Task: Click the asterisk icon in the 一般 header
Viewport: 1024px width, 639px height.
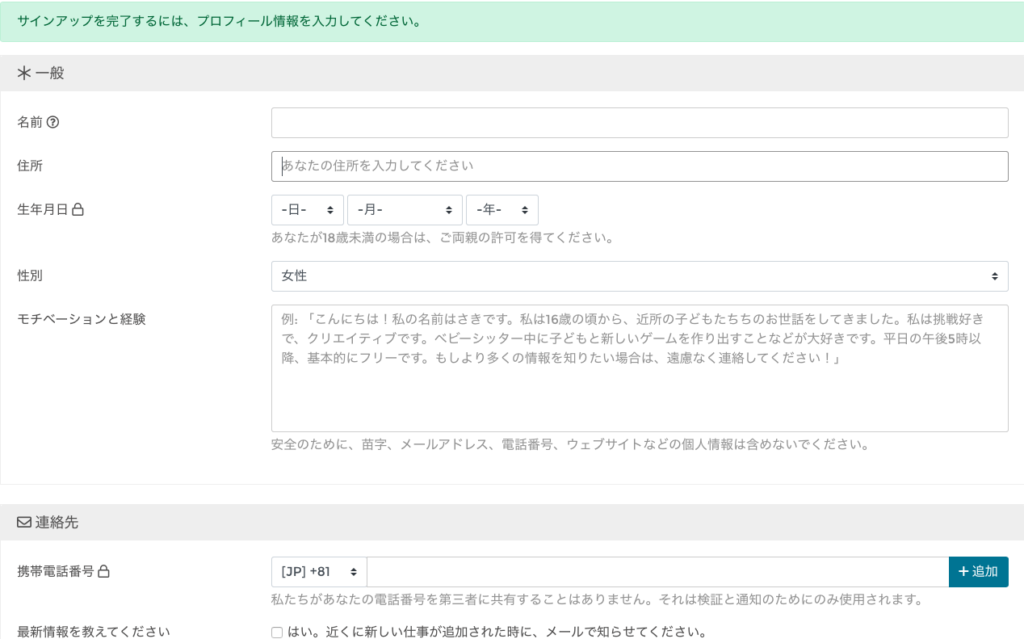Action: click(x=23, y=73)
